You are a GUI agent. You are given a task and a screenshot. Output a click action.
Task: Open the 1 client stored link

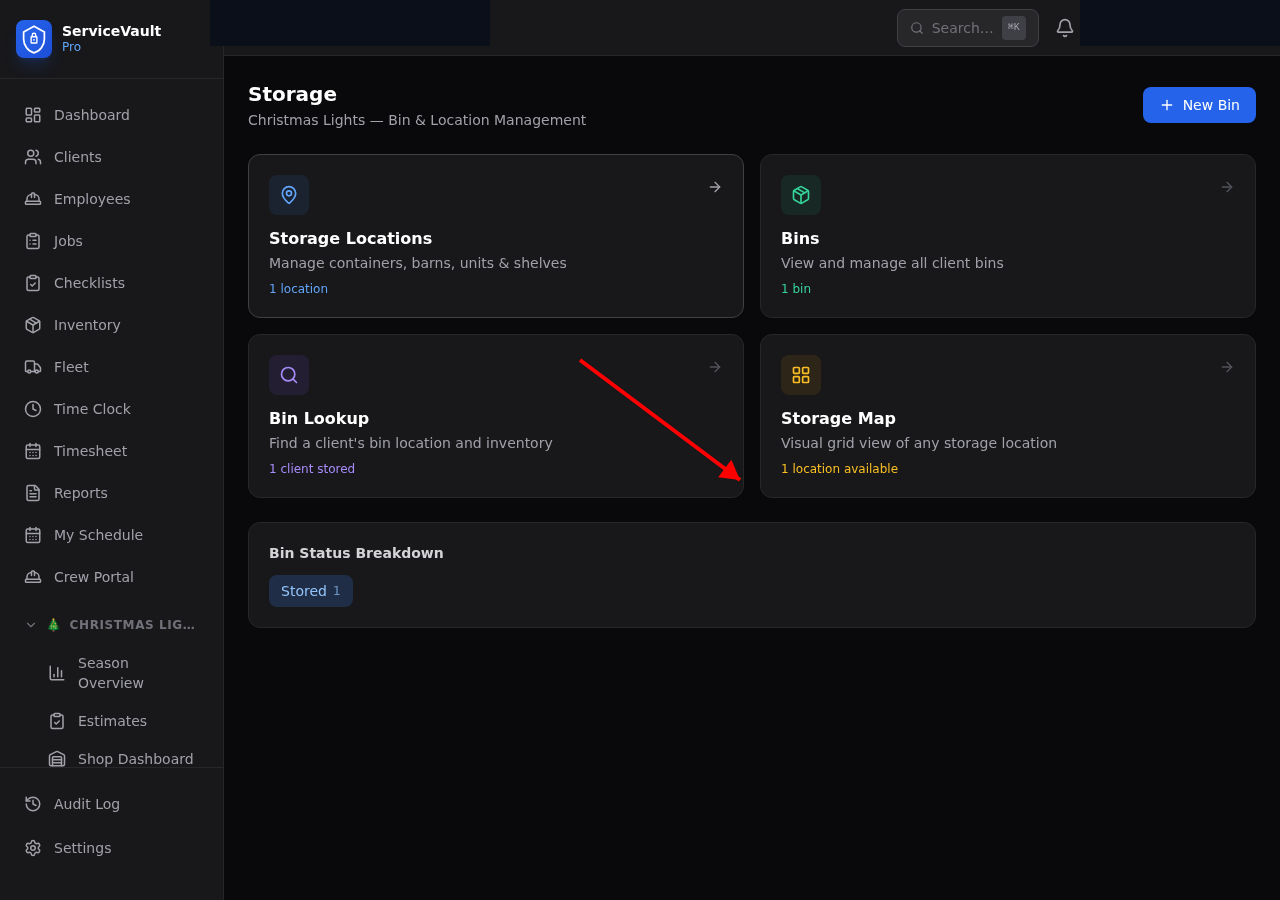312,468
